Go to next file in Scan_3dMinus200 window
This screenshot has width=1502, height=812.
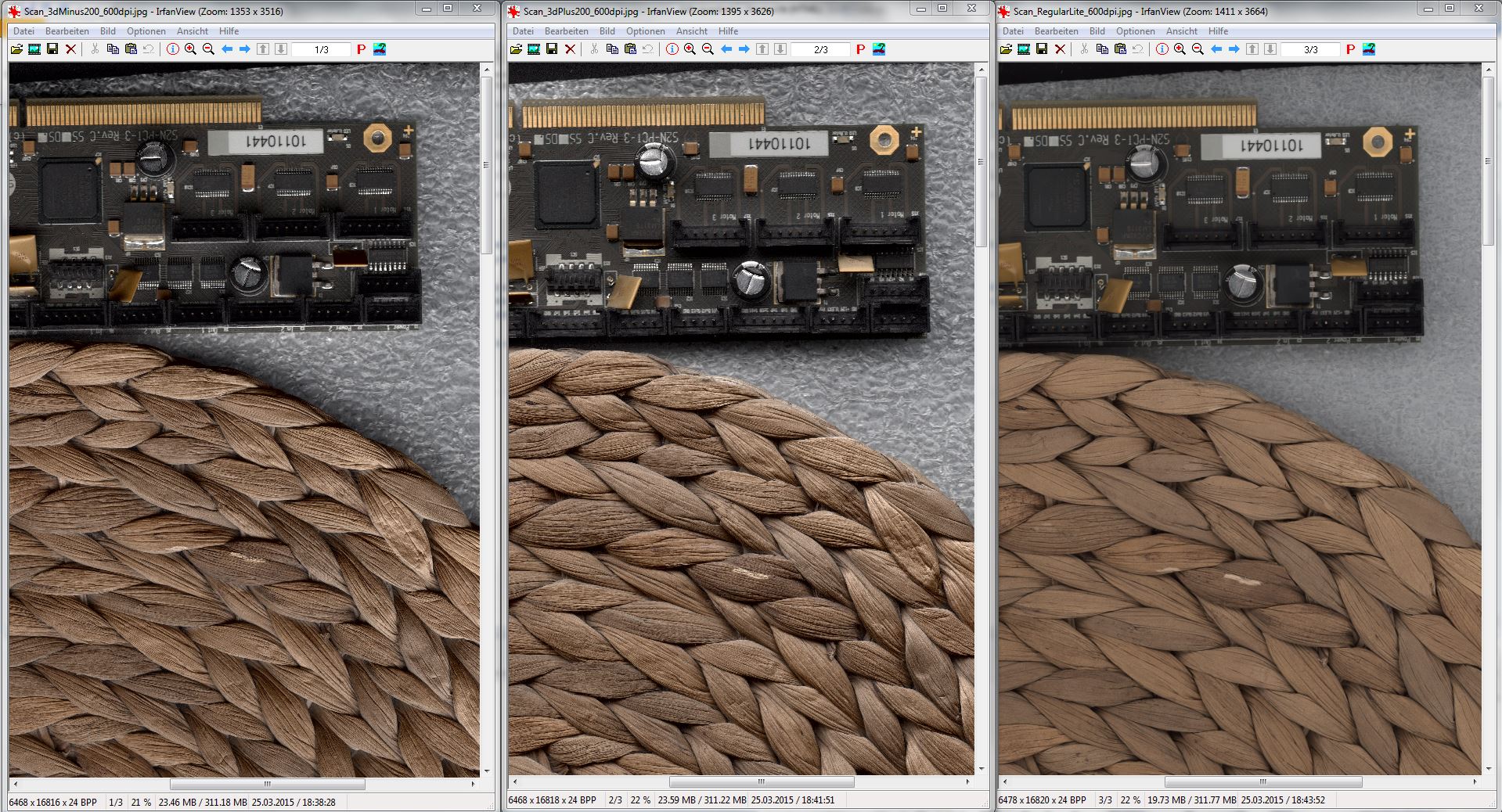[x=245, y=49]
